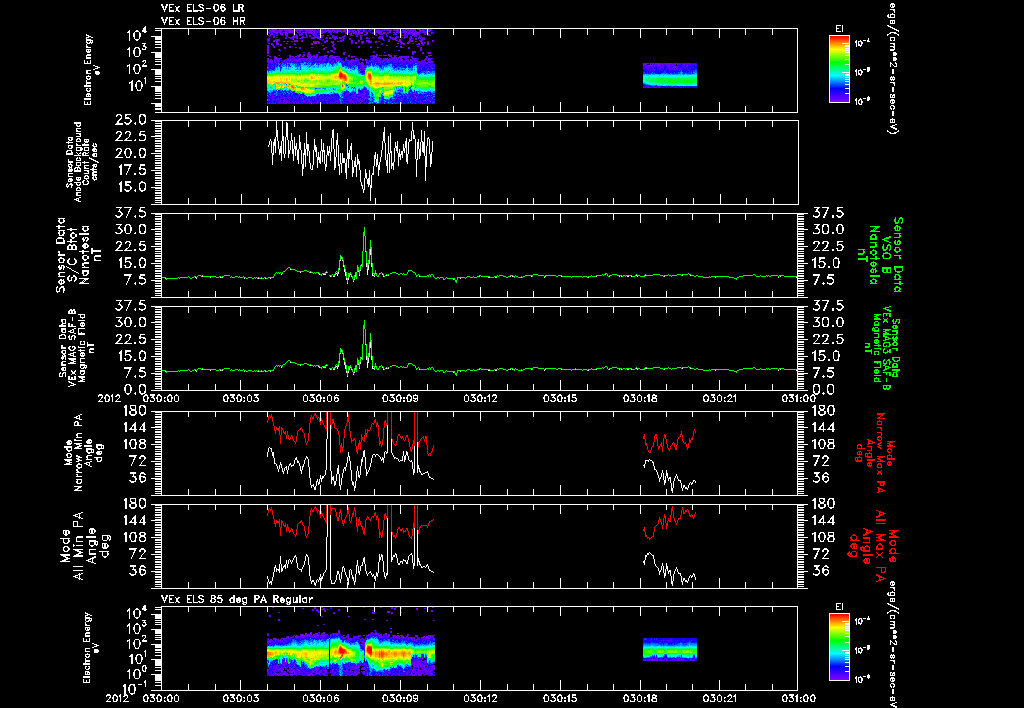Click the red Narrow Max PA trace near 030:18

[669, 441]
